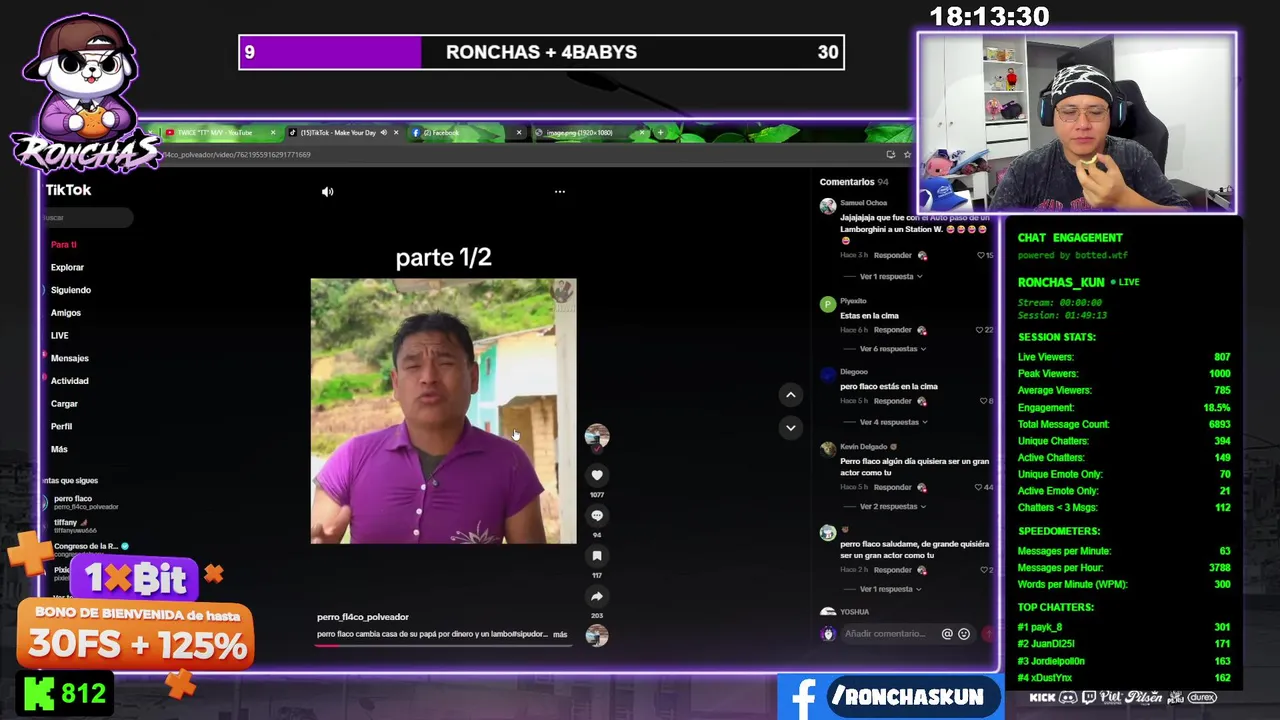Click the TikTok logo
1280x720 pixels.
pyautogui.click(x=68, y=190)
